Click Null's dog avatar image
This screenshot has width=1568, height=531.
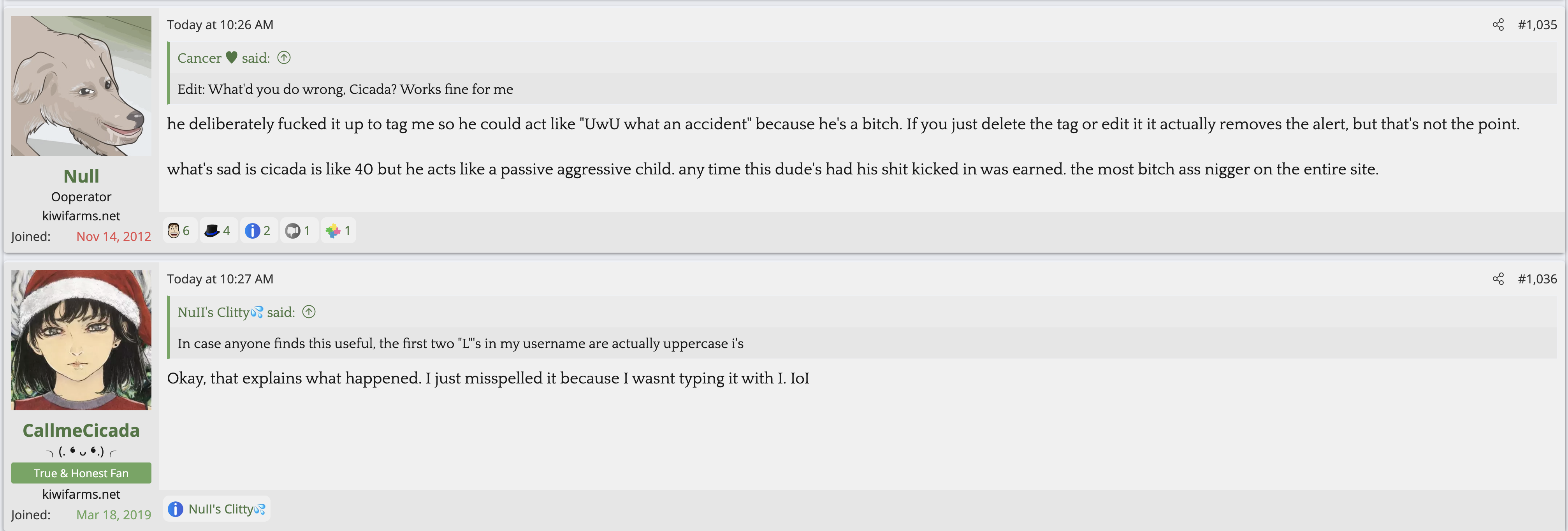[81, 86]
